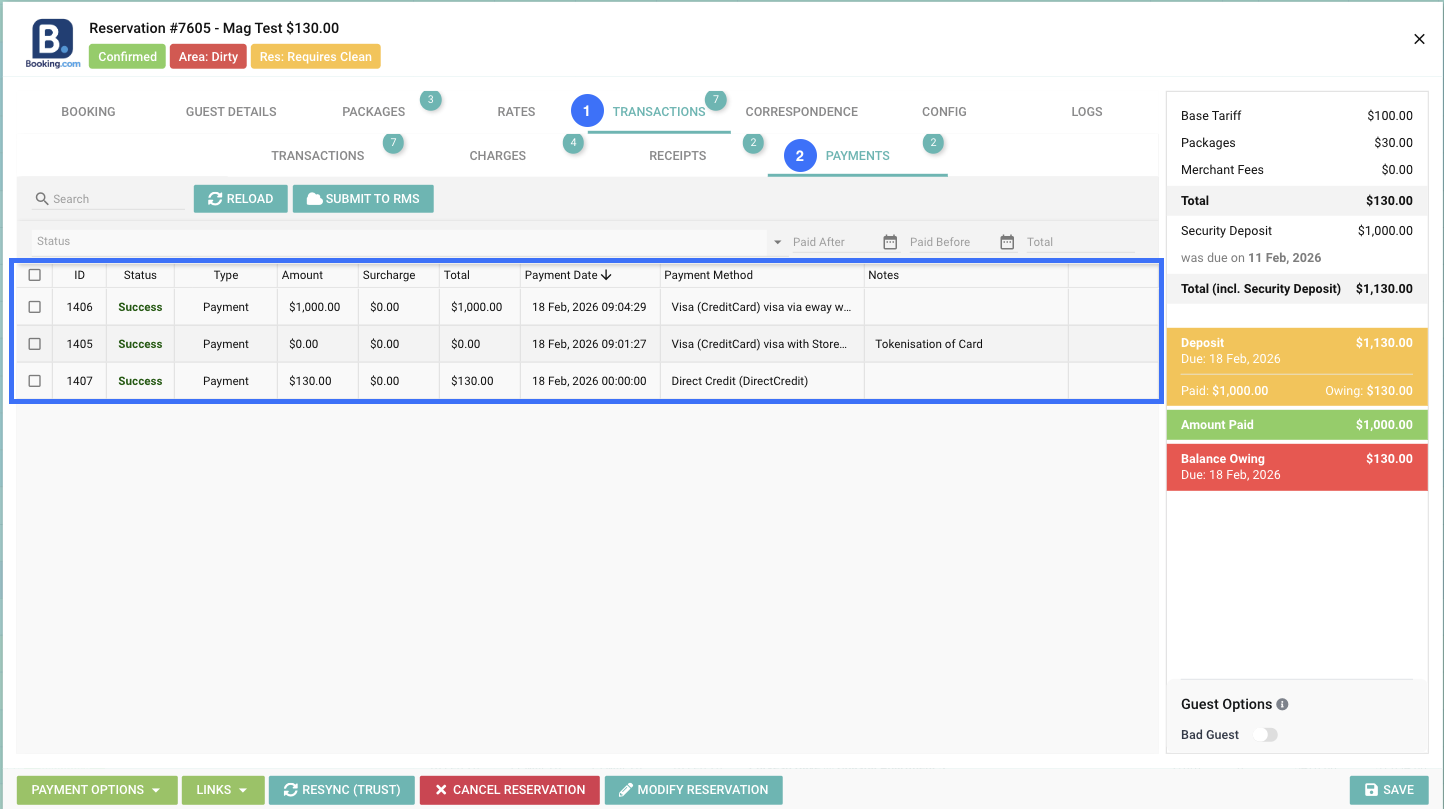Image resolution: width=1444 pixels, height=809 pixels.
Task: Click the Paid After calendar icon
Action: tap(890, 242)
